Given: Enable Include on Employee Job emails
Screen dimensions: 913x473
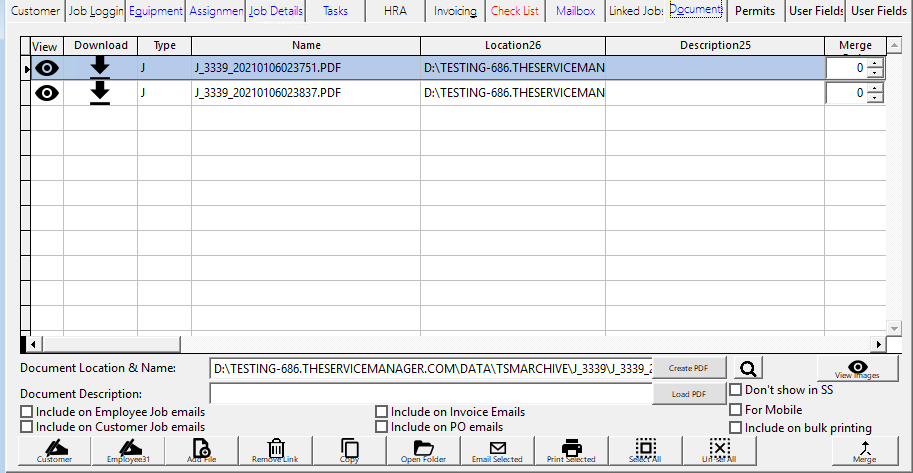Looking at the screenshot, I should (x=27, y=412).
